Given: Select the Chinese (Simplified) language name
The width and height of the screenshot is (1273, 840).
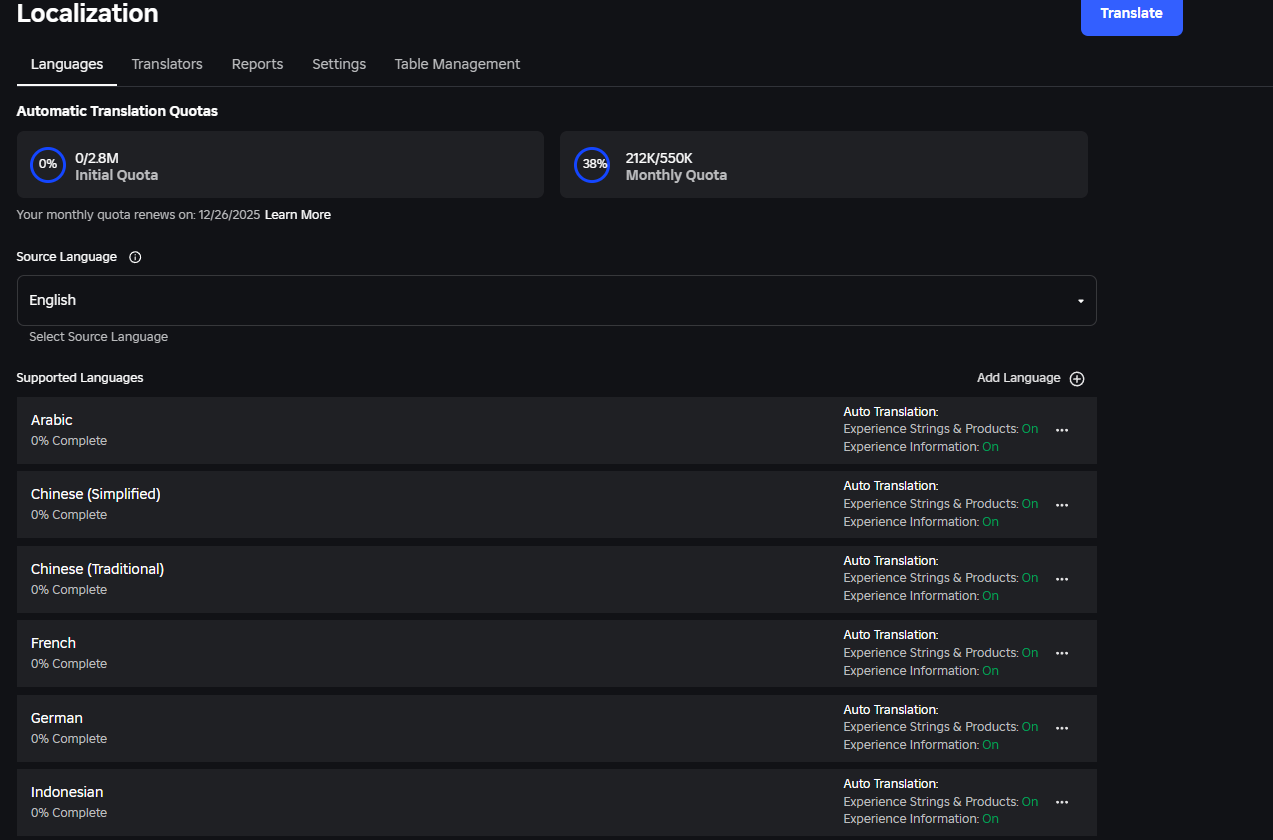Looking at the screenshot, I should pyautogui.click(x=96, y=494).
